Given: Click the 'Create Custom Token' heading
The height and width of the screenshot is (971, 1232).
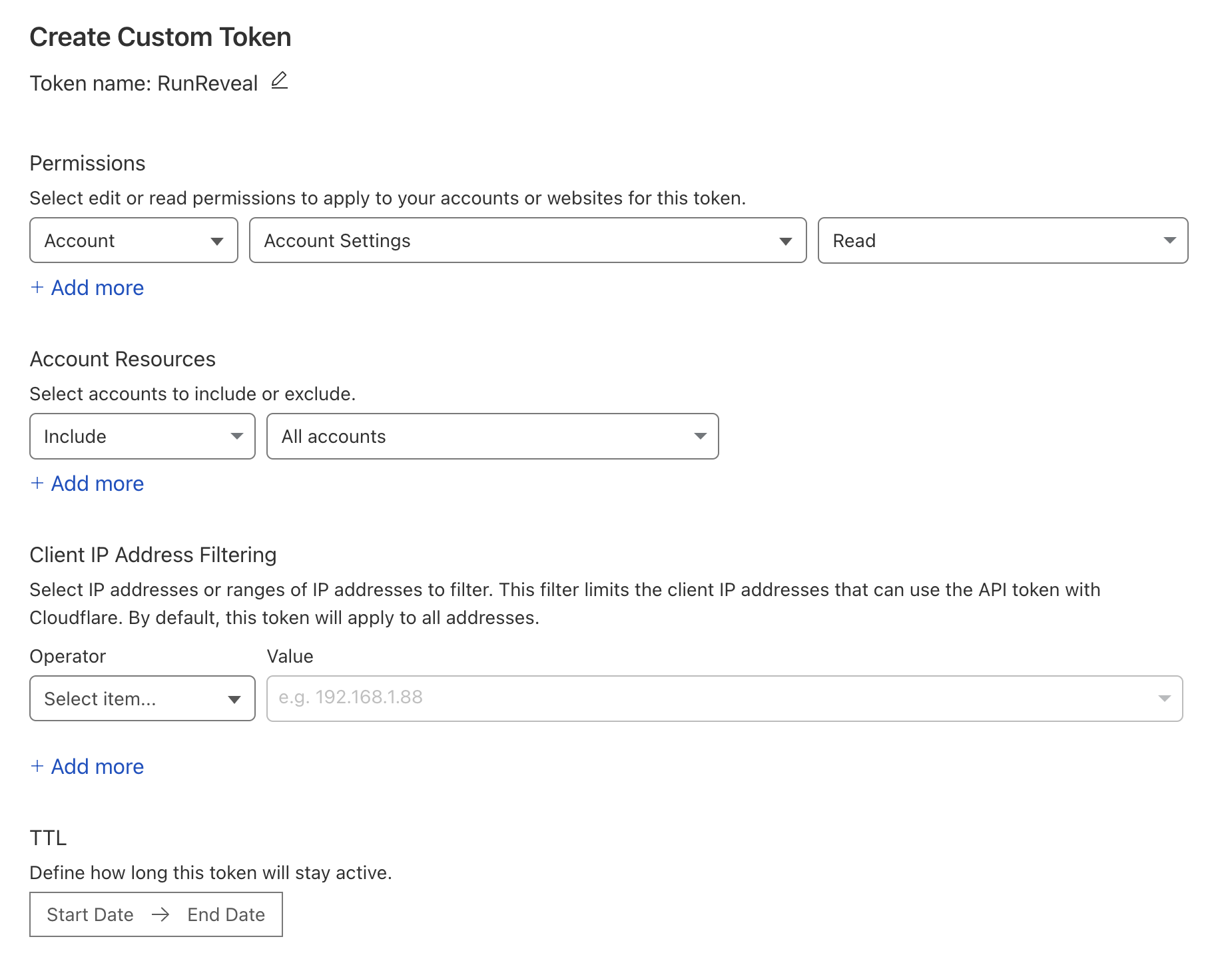Looking at the screenshot, I should (160, 37).
